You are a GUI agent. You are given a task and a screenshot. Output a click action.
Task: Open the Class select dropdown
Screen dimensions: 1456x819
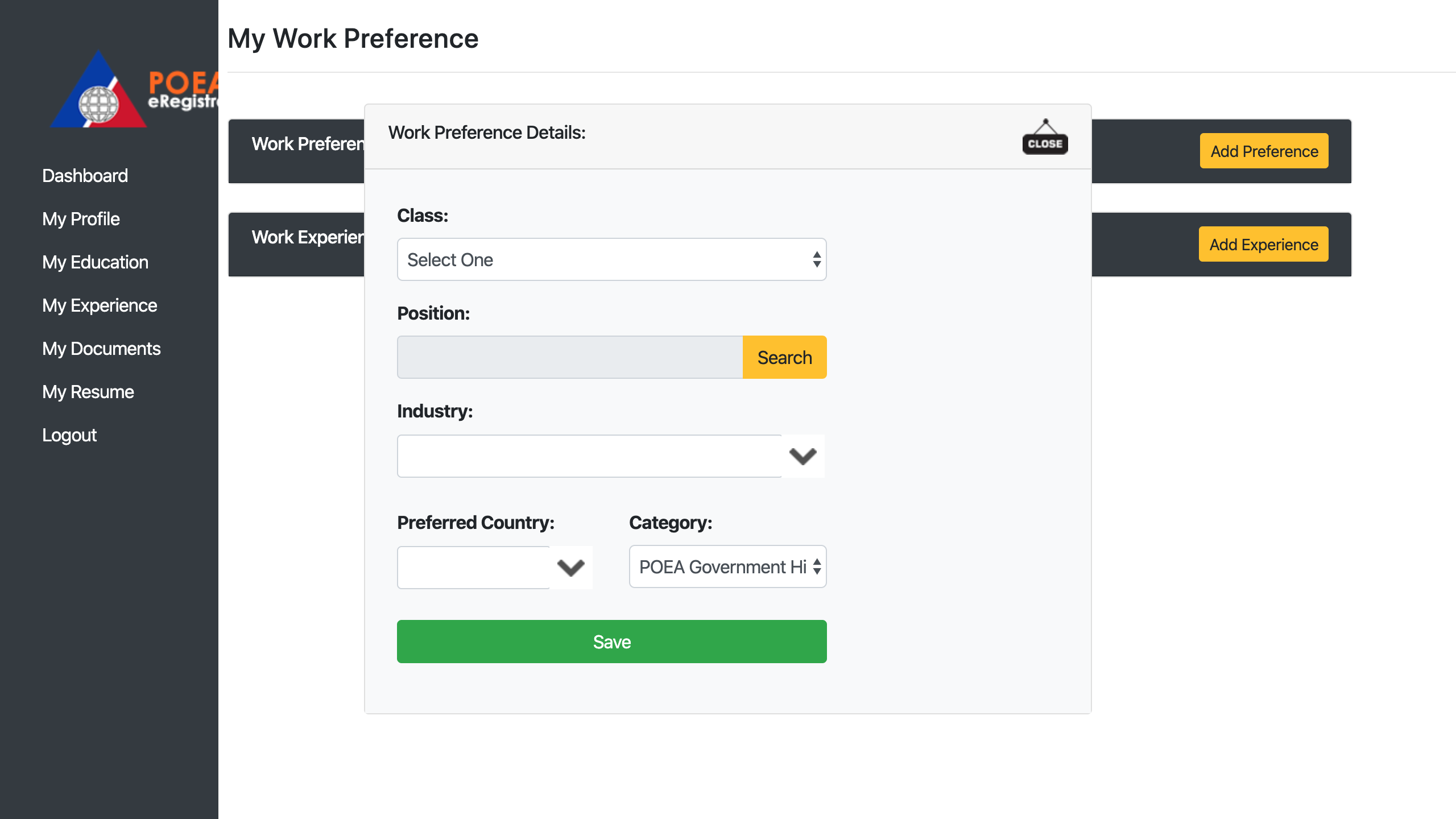(x=611, y=259)
